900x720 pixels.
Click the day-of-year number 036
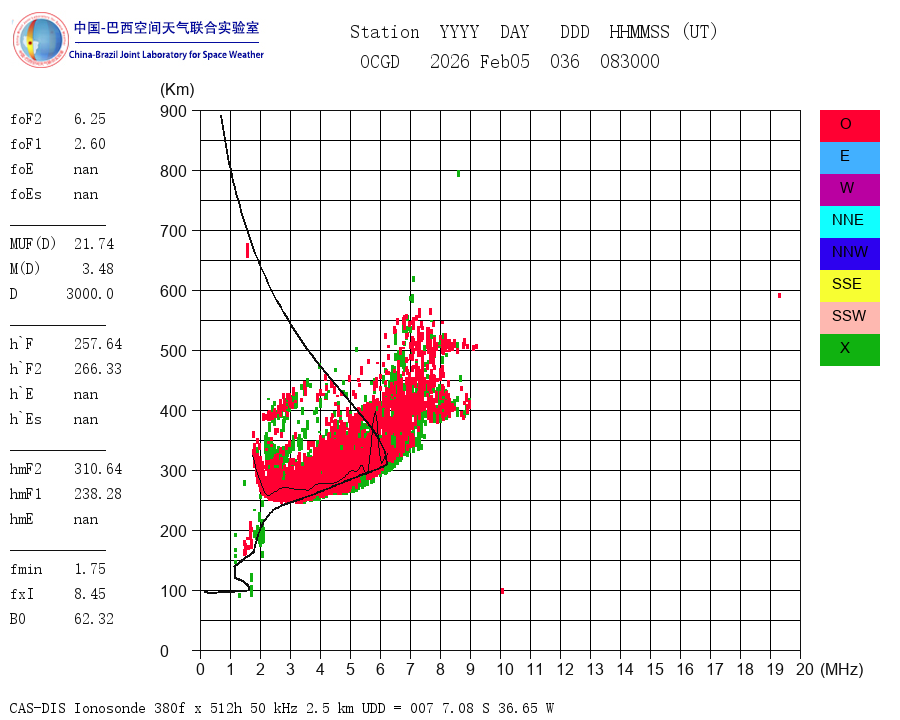point(565,61)
